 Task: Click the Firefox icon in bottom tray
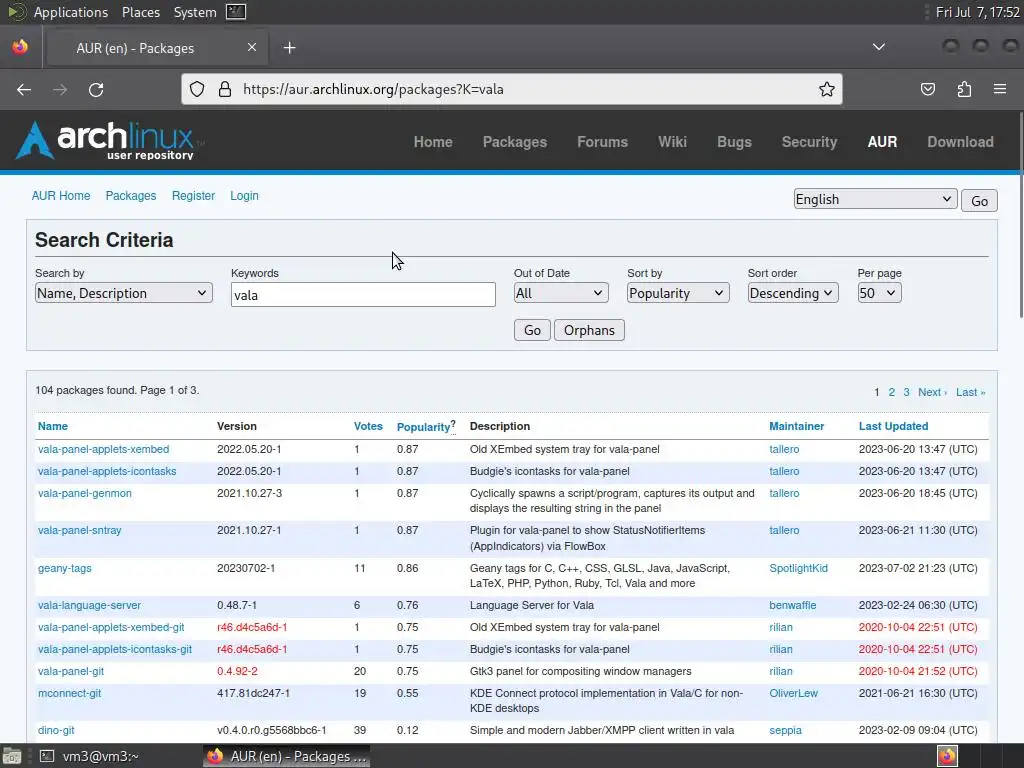click(948, 756)
